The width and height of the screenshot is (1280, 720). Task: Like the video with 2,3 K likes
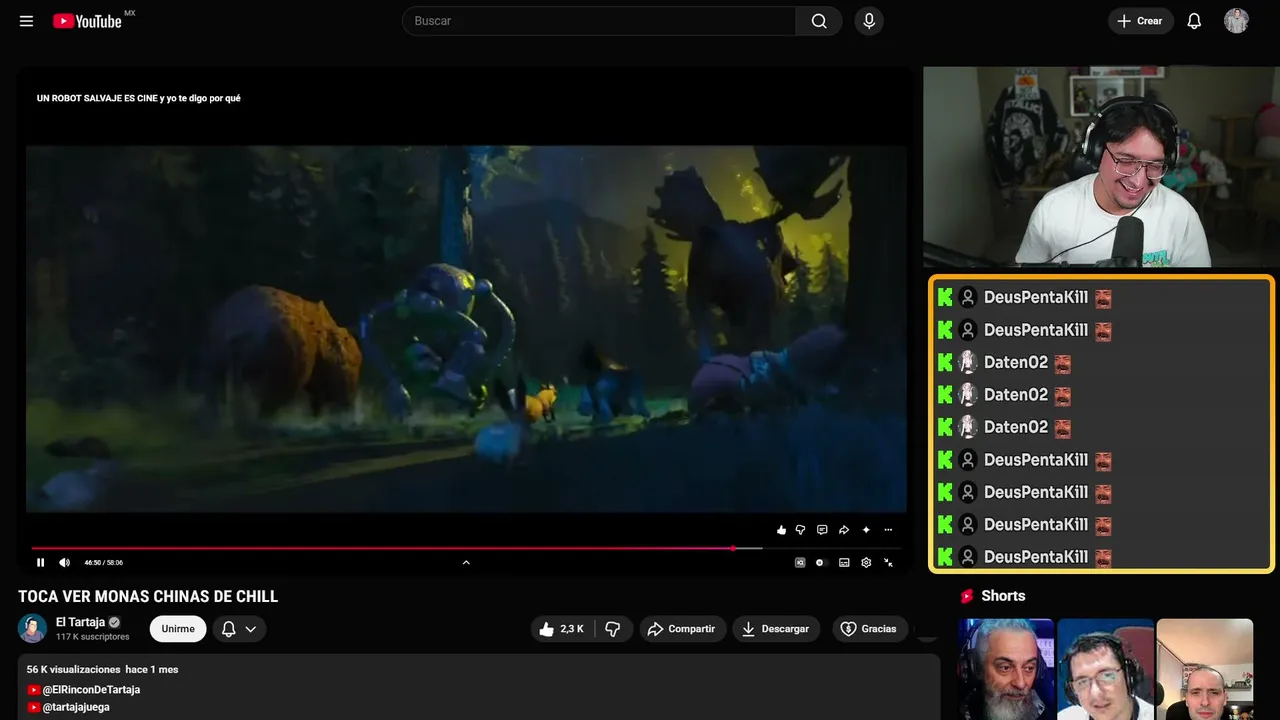[562, 629]
